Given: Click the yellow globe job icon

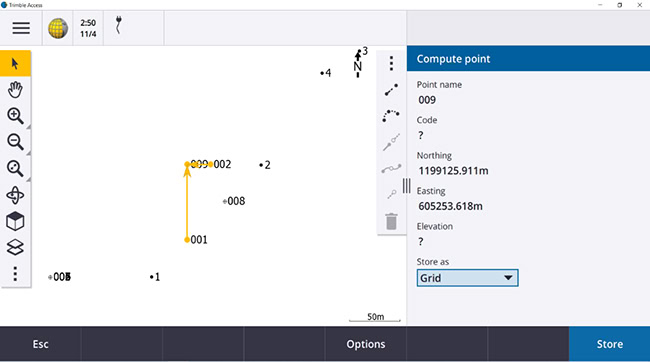Looking at the screenshot, I should [x=58, y=28].
